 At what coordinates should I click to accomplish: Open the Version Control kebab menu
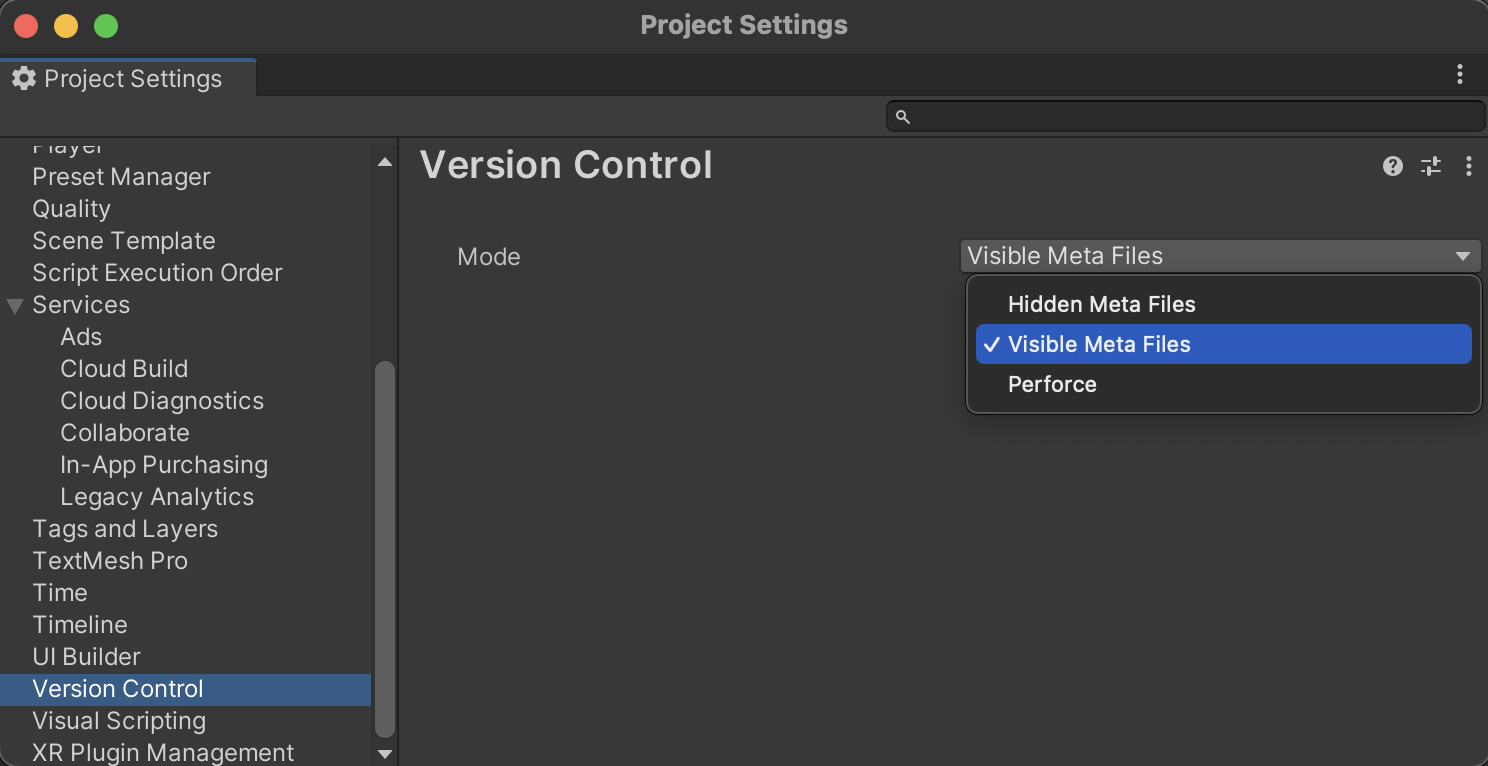[x=1468, y=166]
